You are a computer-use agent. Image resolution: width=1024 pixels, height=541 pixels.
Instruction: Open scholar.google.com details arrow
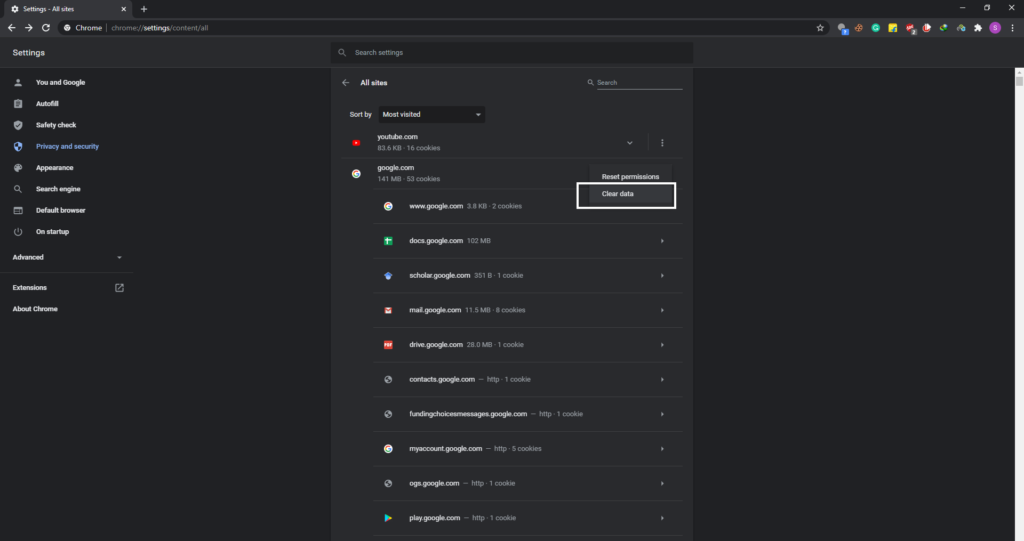[662, 276]
